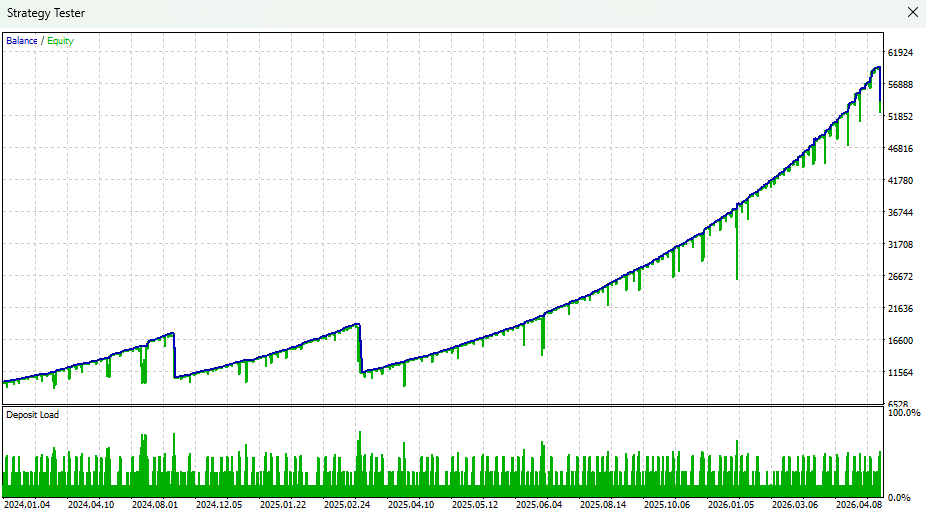Image resolution: width=926 pixels, height=513 pixels.
Task: Select the Equity legend label
Action: [60, 41]
